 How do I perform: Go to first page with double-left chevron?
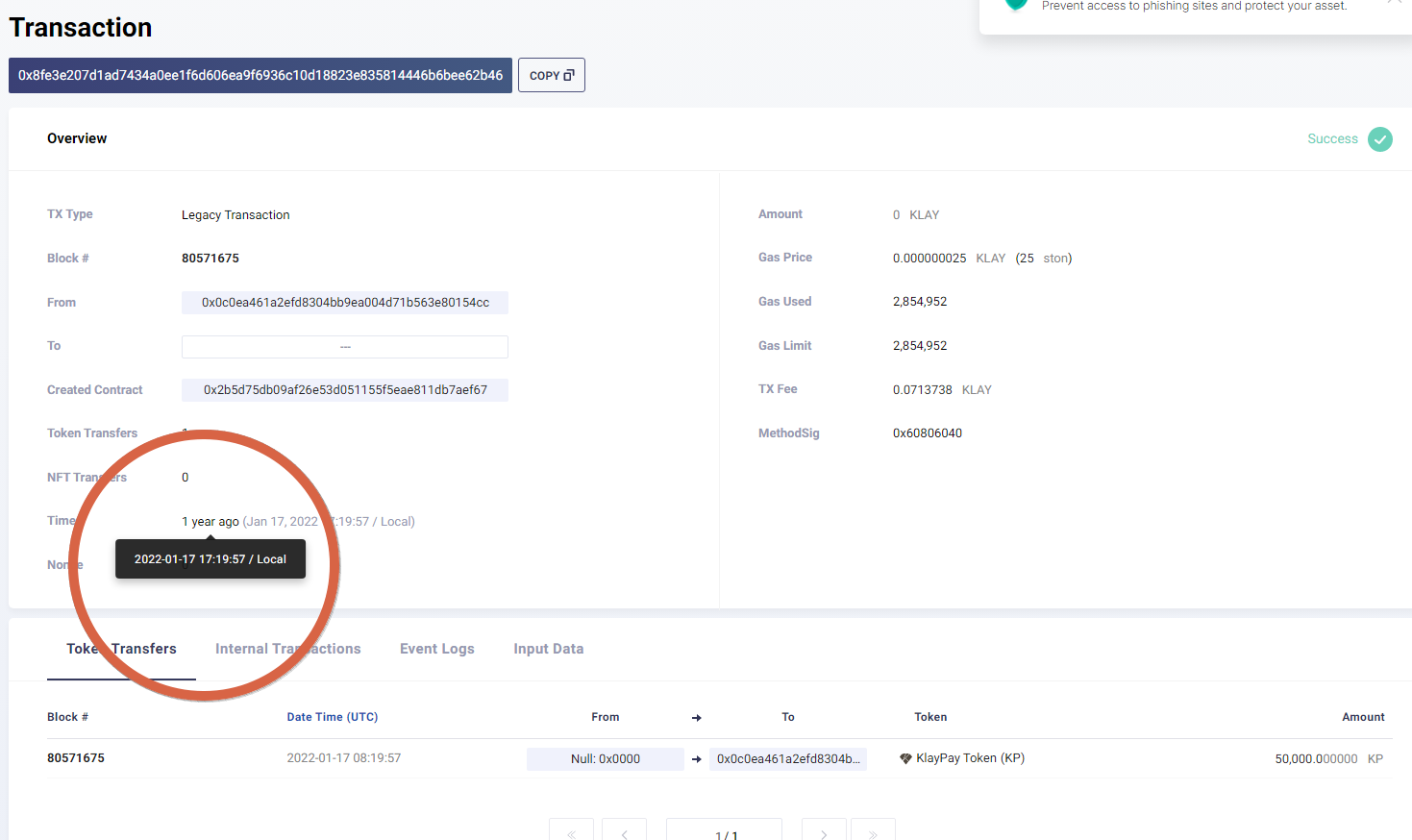(571, 832)
